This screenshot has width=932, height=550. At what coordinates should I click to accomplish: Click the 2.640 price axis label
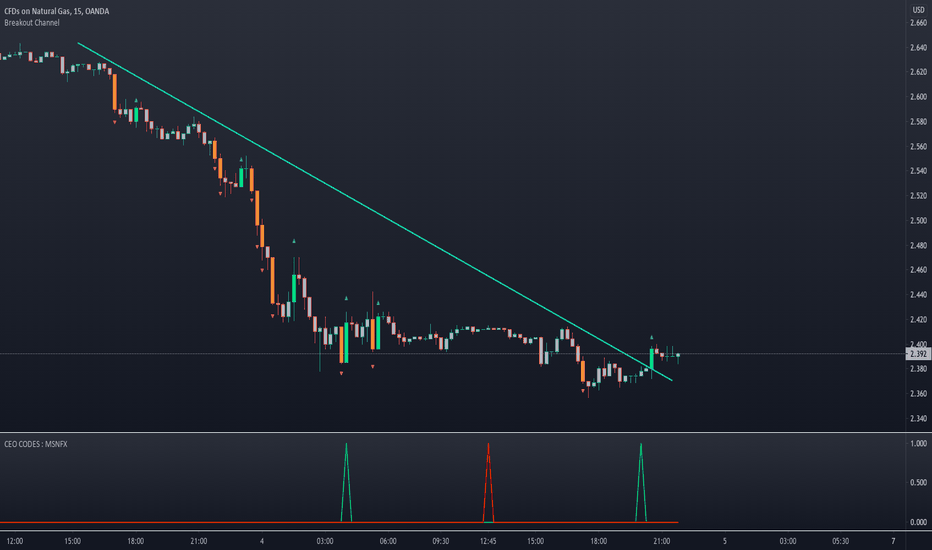pyautogui.click(x=918, y=48)
